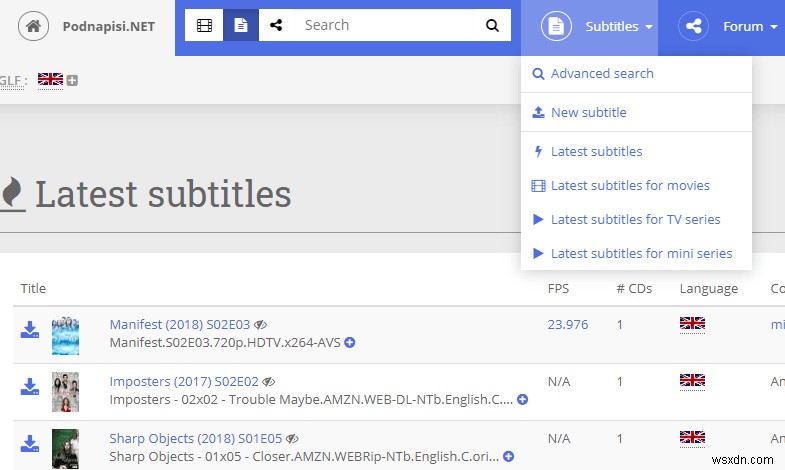Click N/A FPS in Imposters row
Image resolution: width=785 pixels, height=470 pixels.
pyautogui.click(x=559, y=382)
